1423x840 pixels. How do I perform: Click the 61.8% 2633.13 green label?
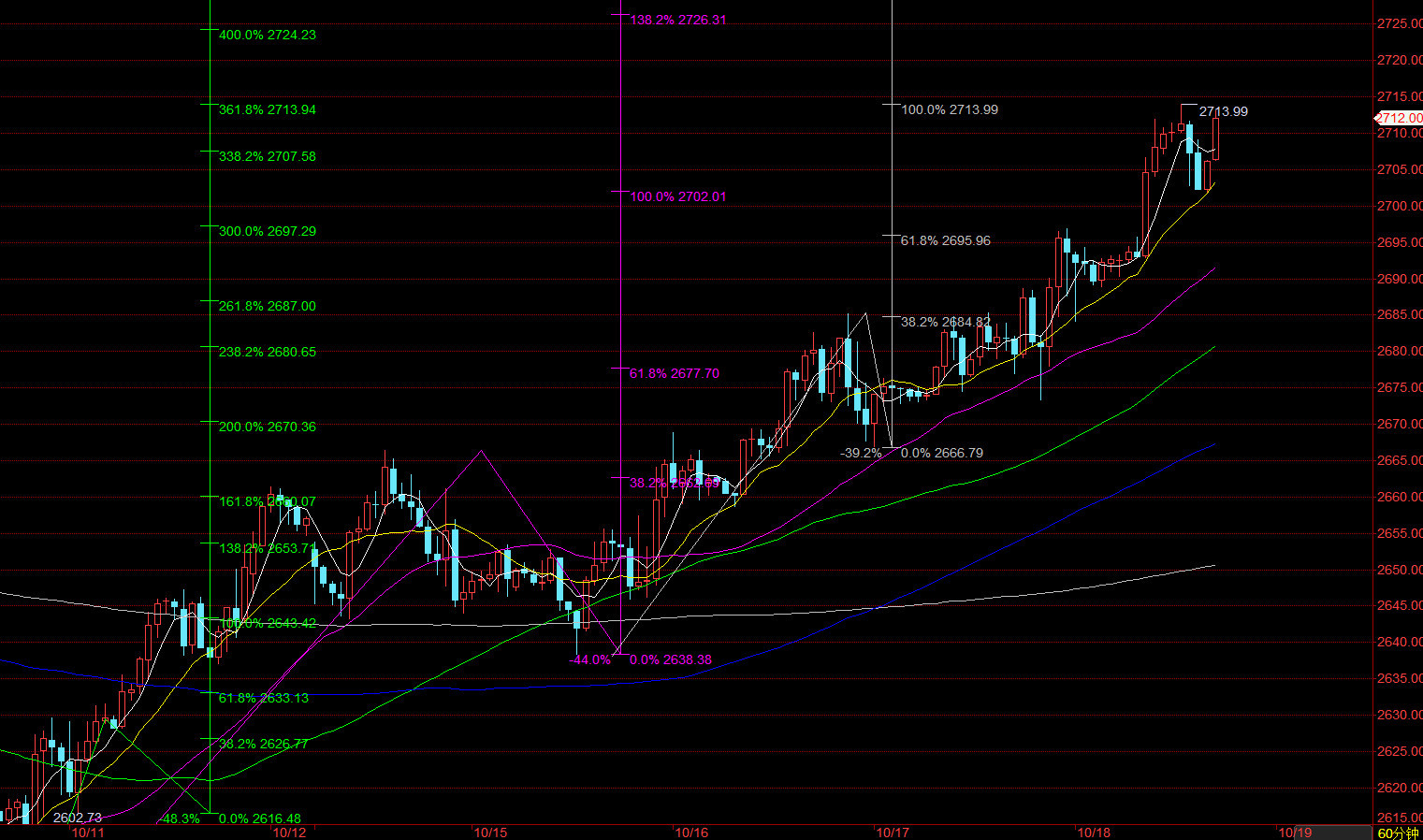264,698
